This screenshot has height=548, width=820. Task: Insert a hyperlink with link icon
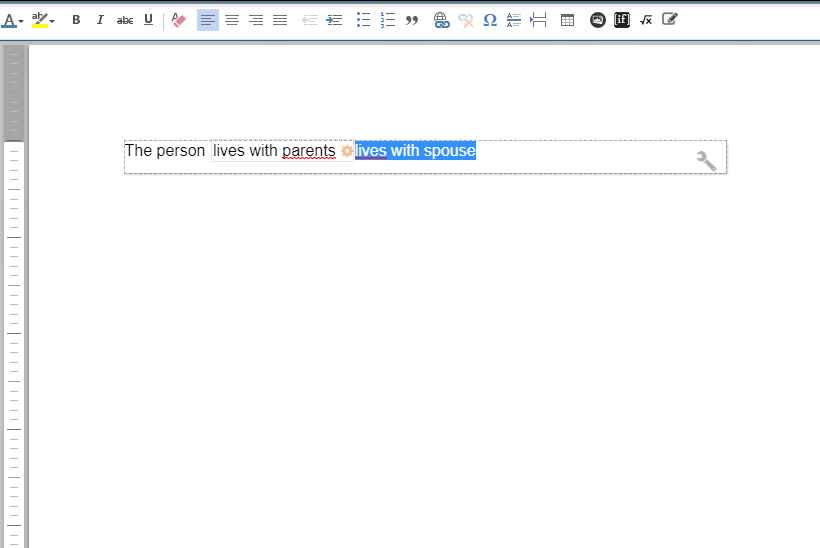[441, 20]
